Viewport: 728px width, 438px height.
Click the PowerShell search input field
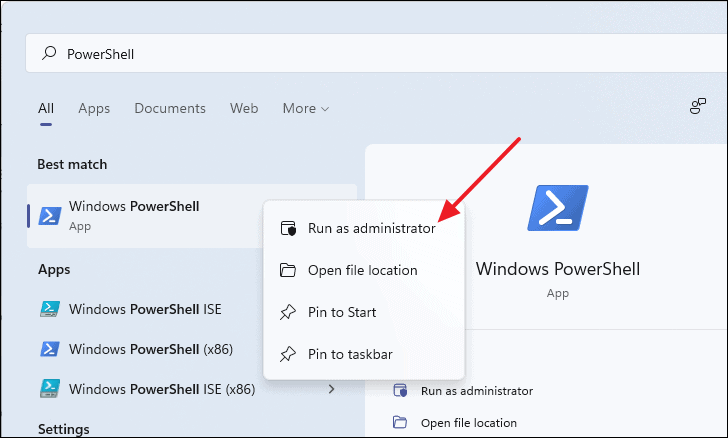pyautogui.click(x=376, y=53)
